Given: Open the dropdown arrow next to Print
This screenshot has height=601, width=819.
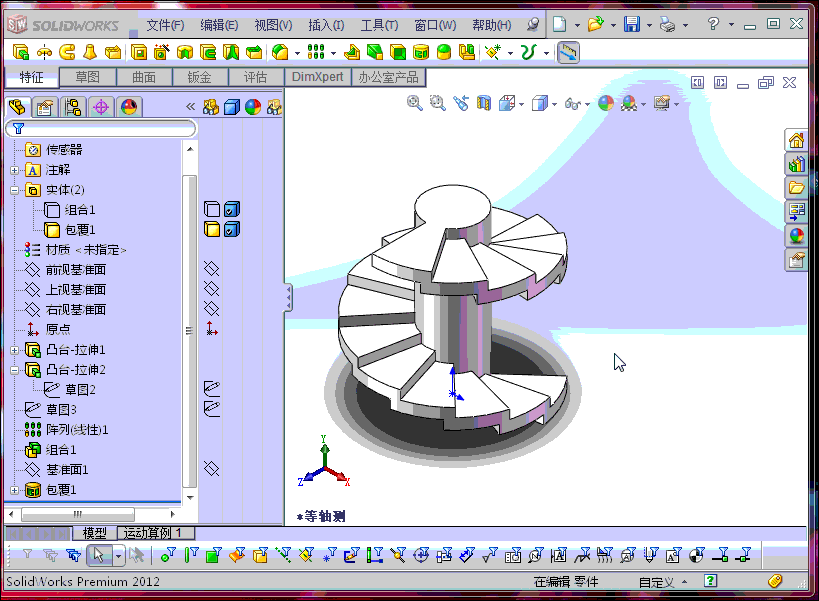Looking at the screenshot, I should pos(685,25).
